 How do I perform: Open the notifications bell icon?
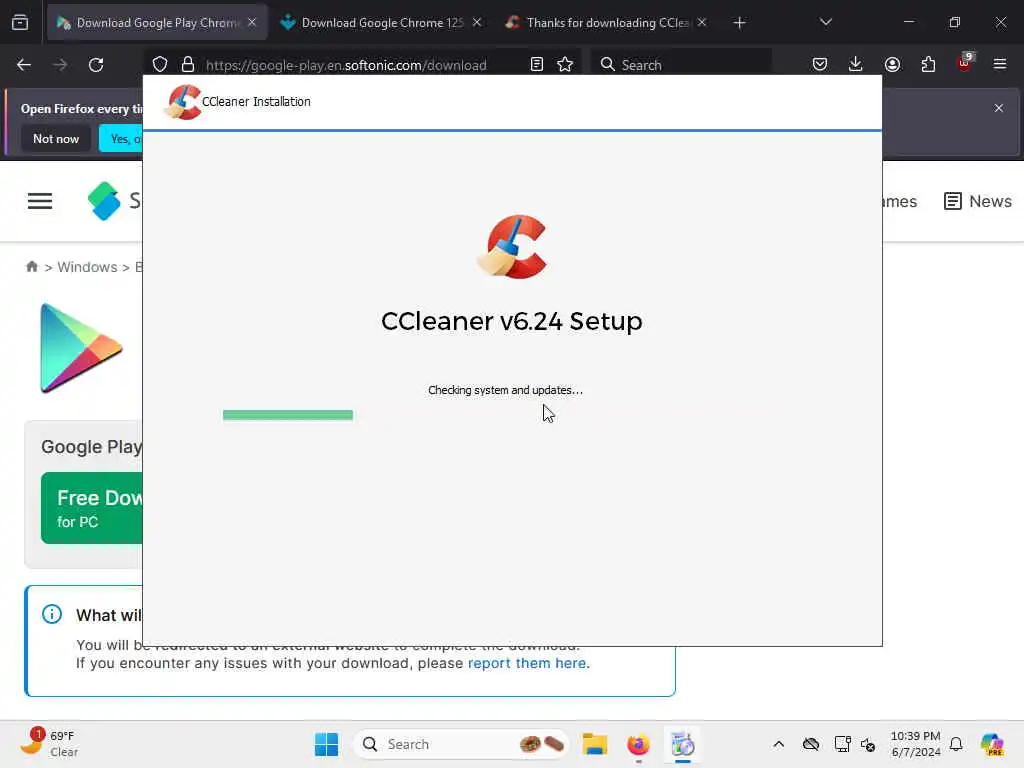click(956, 744)
